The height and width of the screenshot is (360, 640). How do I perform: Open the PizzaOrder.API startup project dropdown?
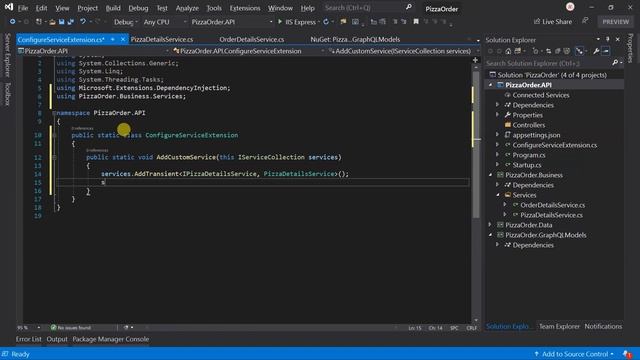pos(231,22)
